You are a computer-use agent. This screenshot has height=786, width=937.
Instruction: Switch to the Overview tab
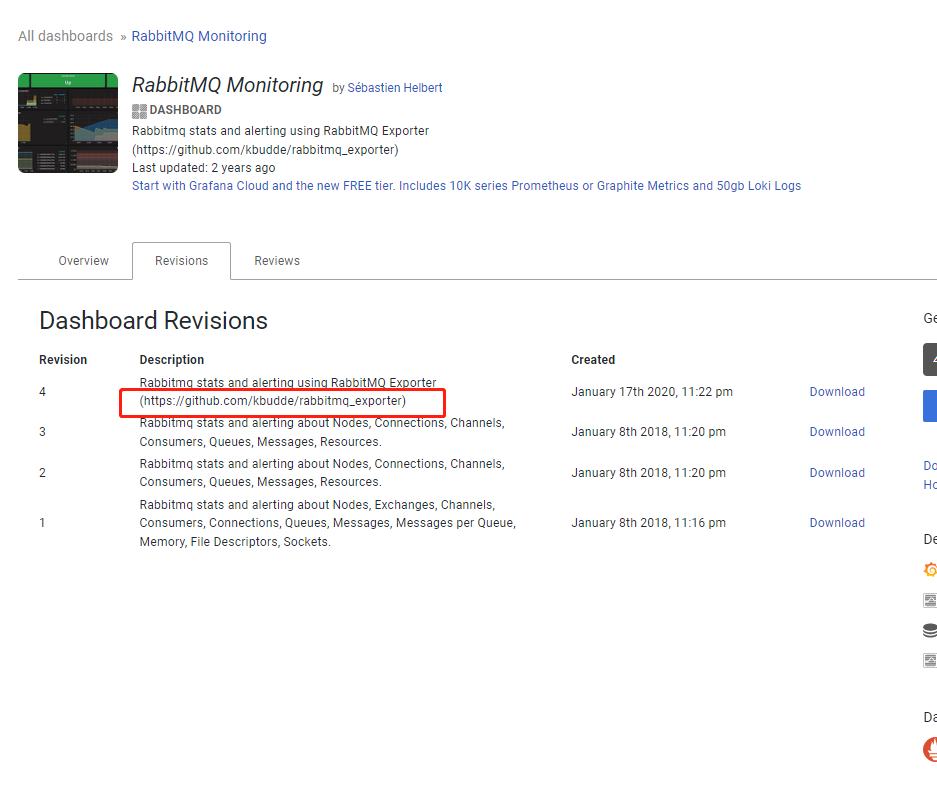click(84, 261)
